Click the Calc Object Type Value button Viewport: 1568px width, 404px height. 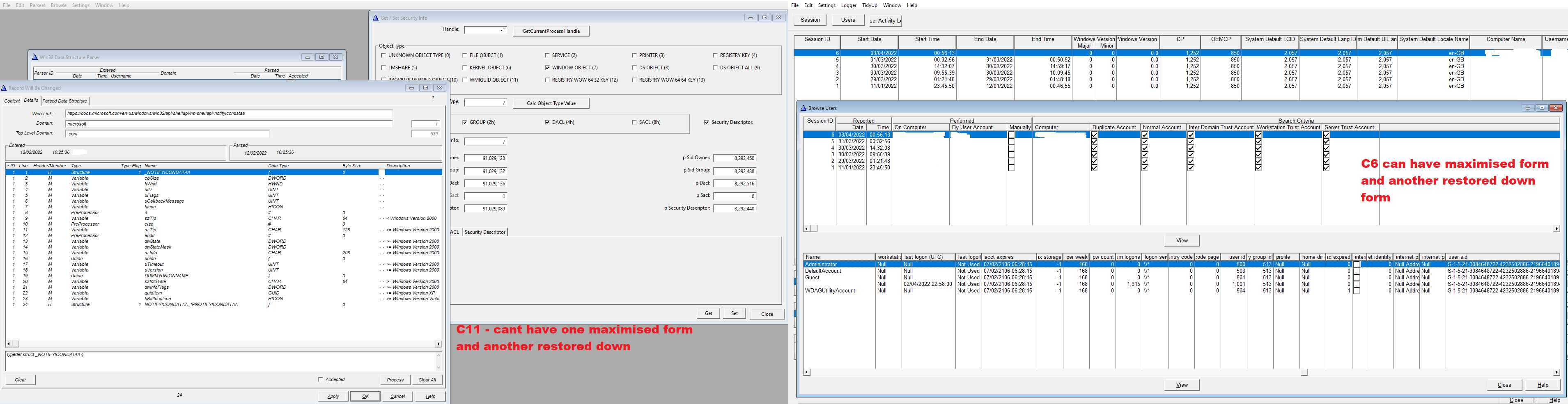point(551,103)
